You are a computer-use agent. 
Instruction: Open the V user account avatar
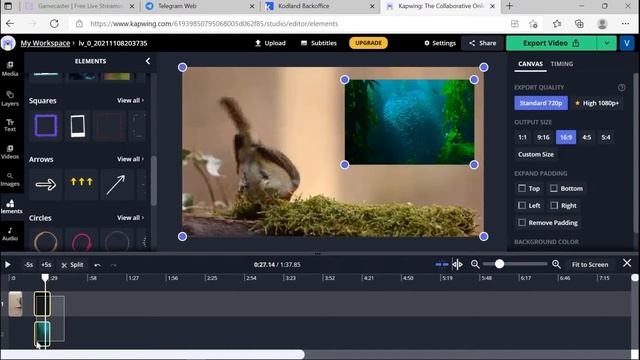(x=627, y=43)
